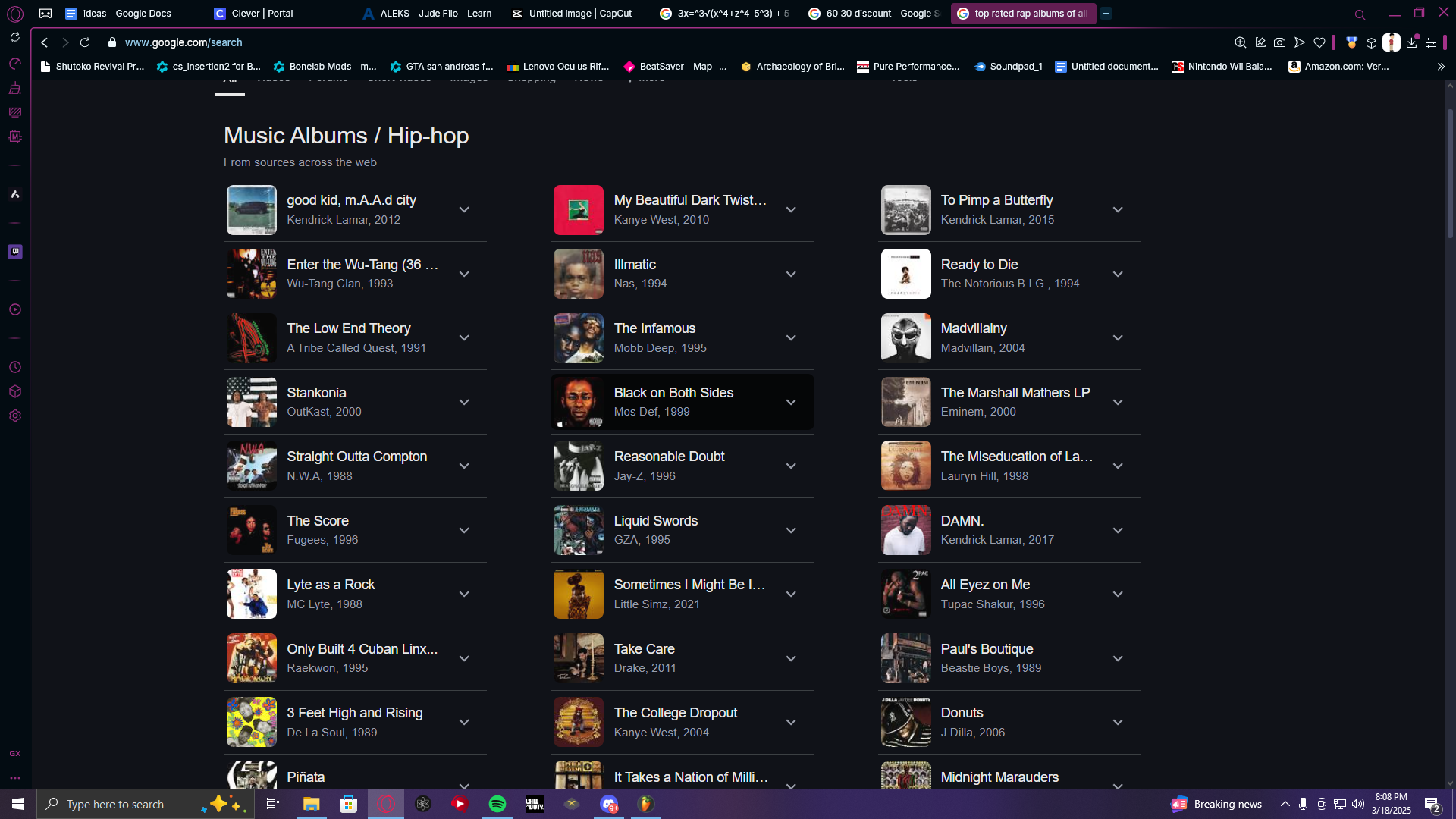Switch to the ideas - Google Docs tab
The image size is (1456, 819).
point(128,14)
